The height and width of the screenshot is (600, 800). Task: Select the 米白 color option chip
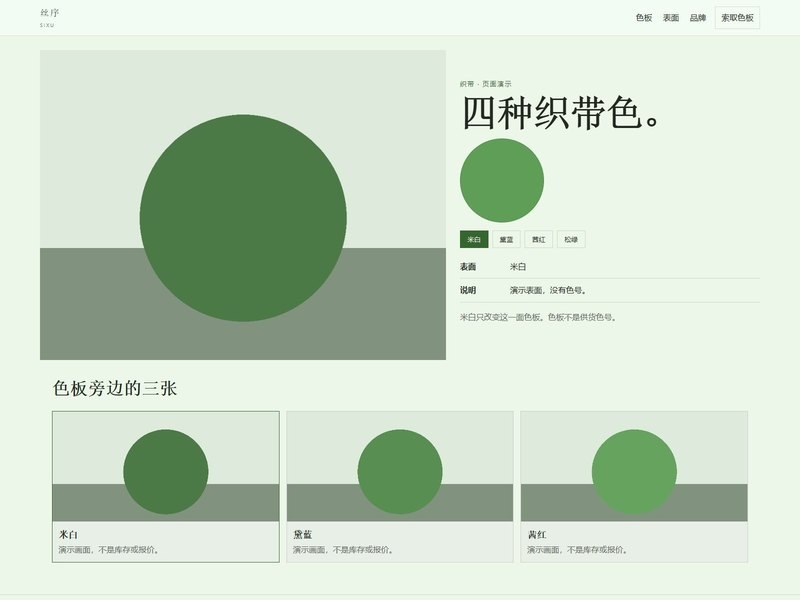pos(474,239)
